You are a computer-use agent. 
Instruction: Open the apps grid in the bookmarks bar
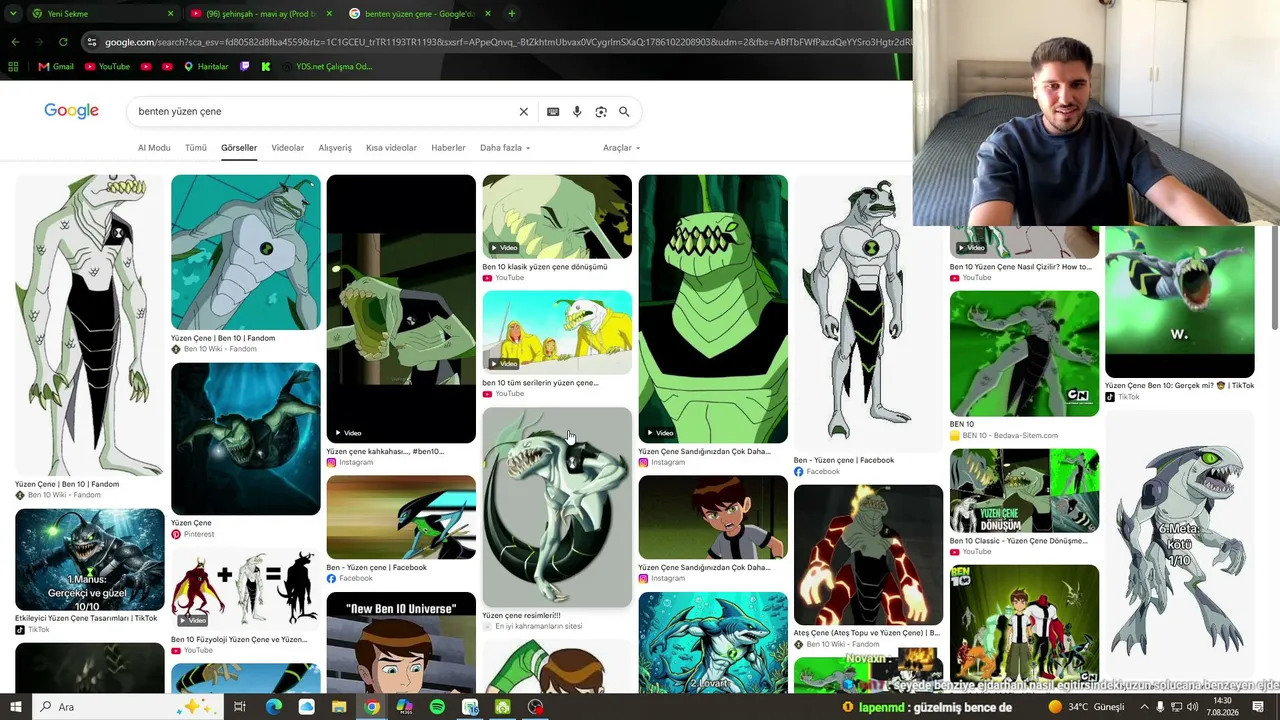point(13,67)
